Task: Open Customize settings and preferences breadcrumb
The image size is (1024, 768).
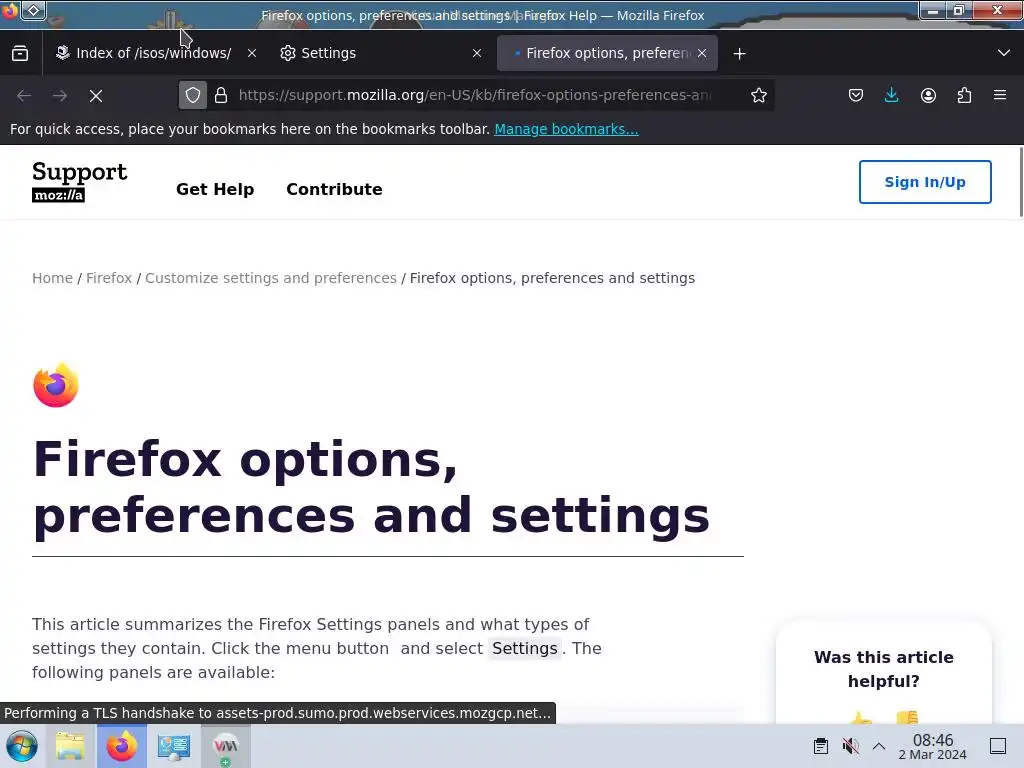Action: tap(270, 278)
